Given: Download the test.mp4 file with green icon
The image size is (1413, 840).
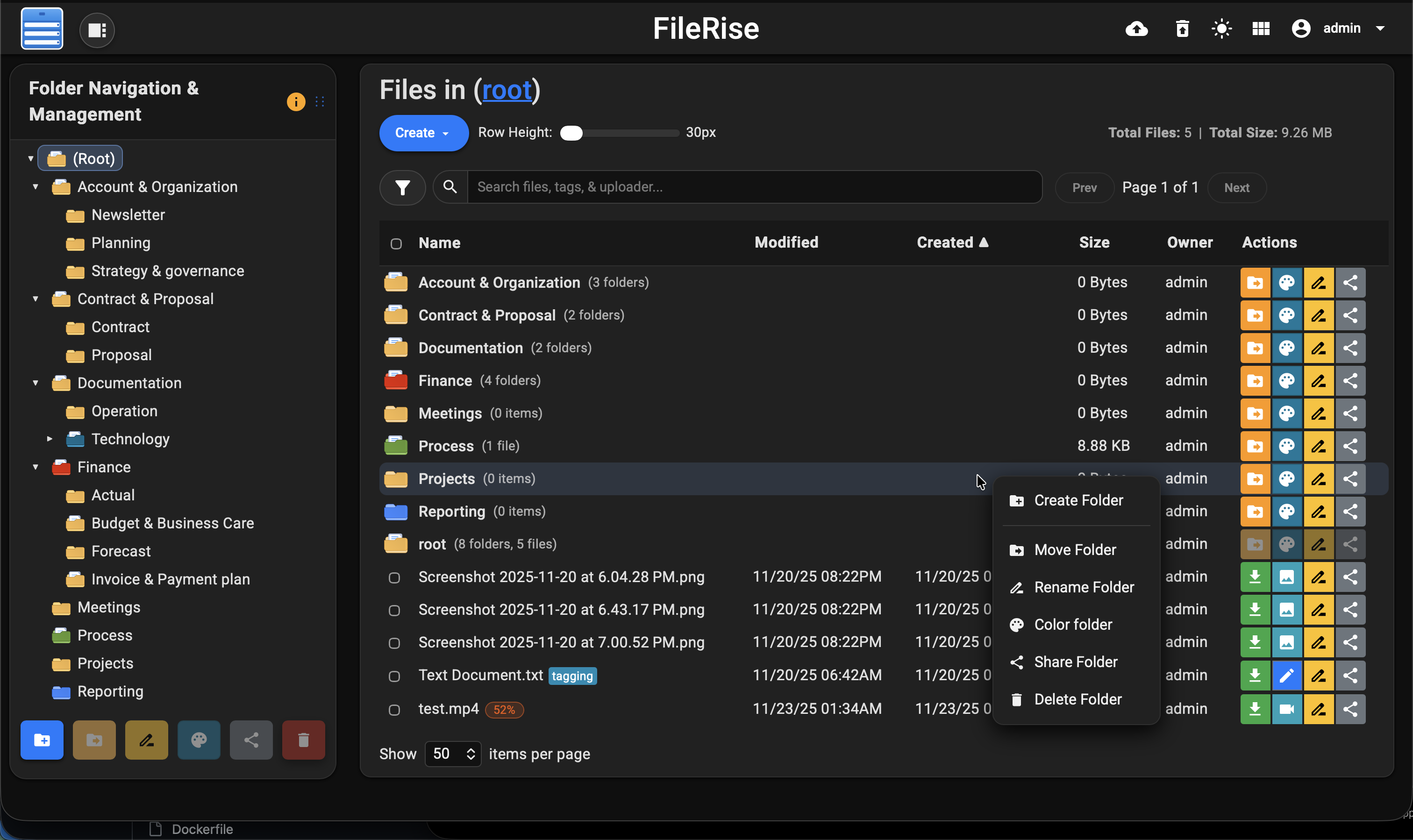Looking at the screenshot, I should [1255, 709].
